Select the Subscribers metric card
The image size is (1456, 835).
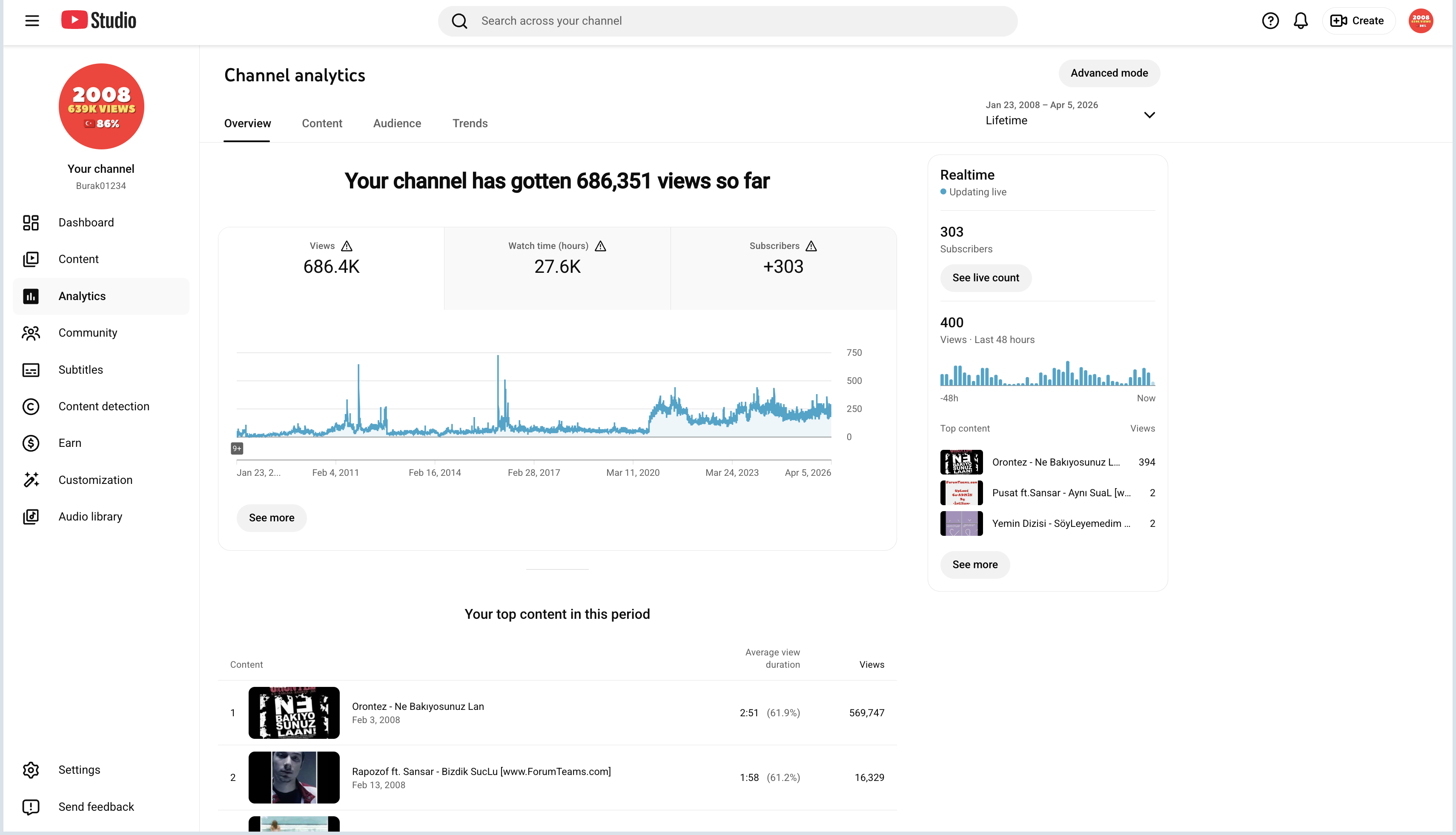point(783,269)
